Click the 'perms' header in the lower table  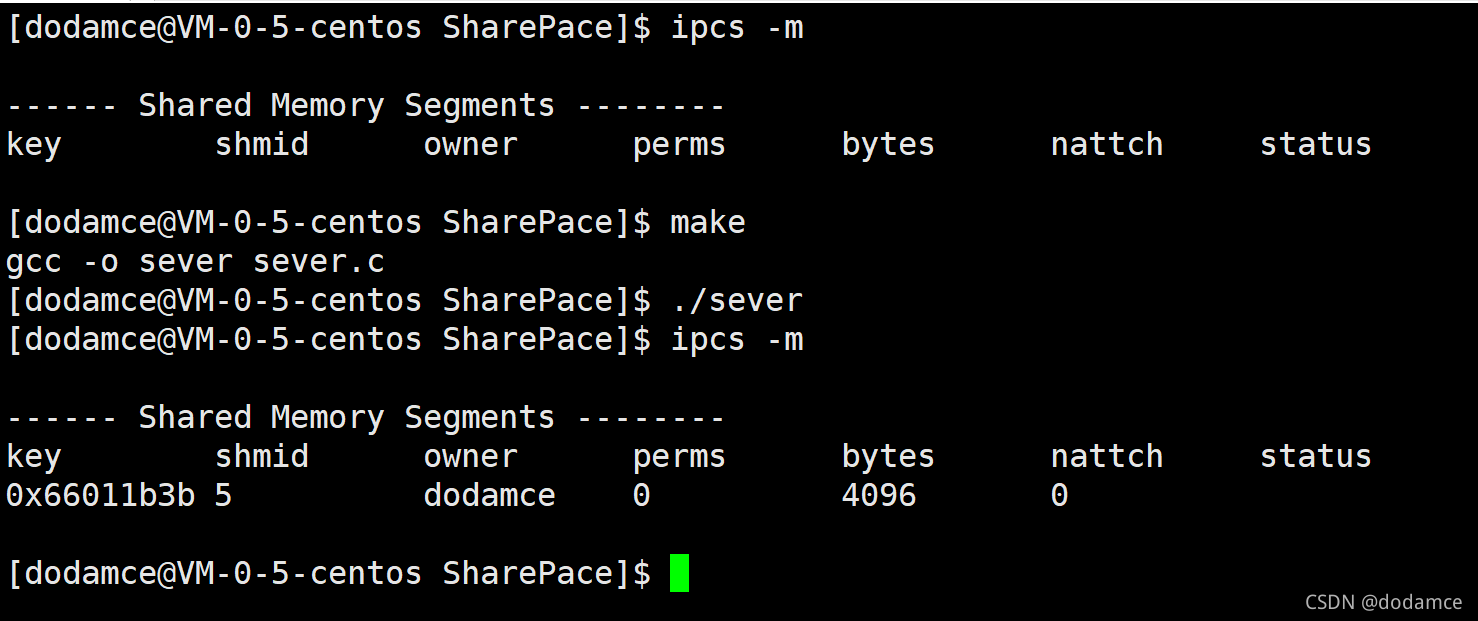(x=679, y=457)
